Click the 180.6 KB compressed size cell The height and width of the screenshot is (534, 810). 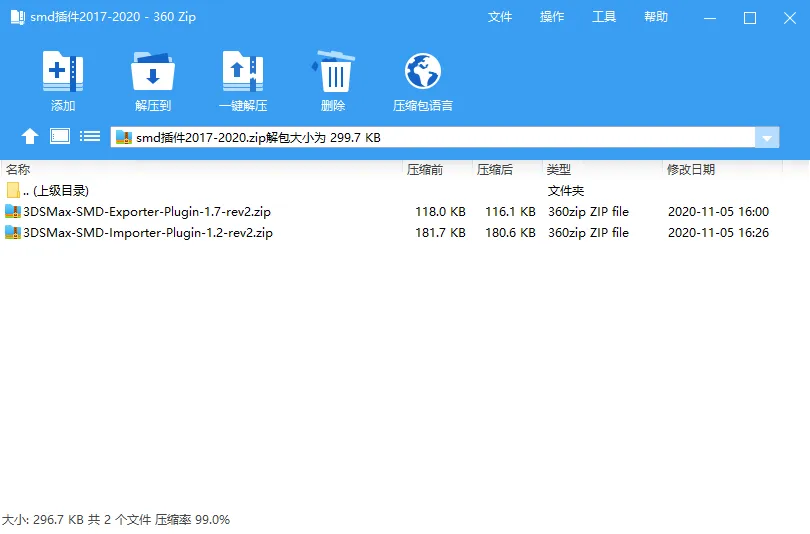click(510, 233)
